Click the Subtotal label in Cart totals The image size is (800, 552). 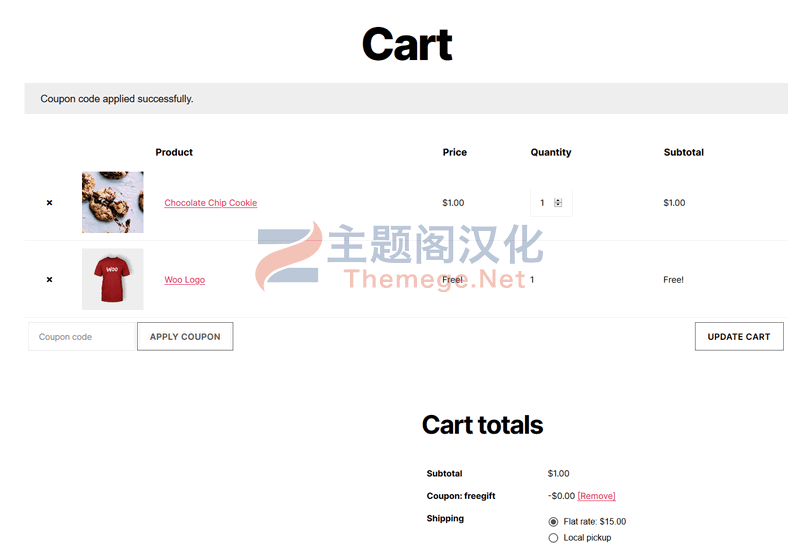[x=444, y=473]
